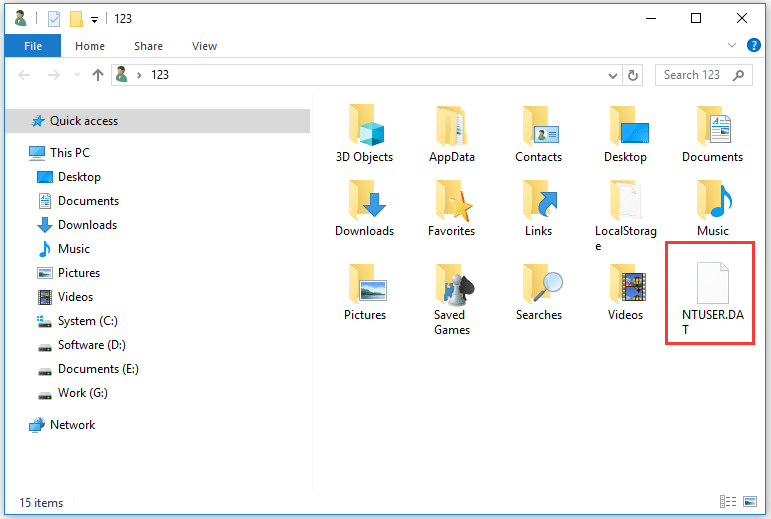This screenshot has height=519, width=771.
Task: Click 123 in the address bar
Action: tap(160, 75)
